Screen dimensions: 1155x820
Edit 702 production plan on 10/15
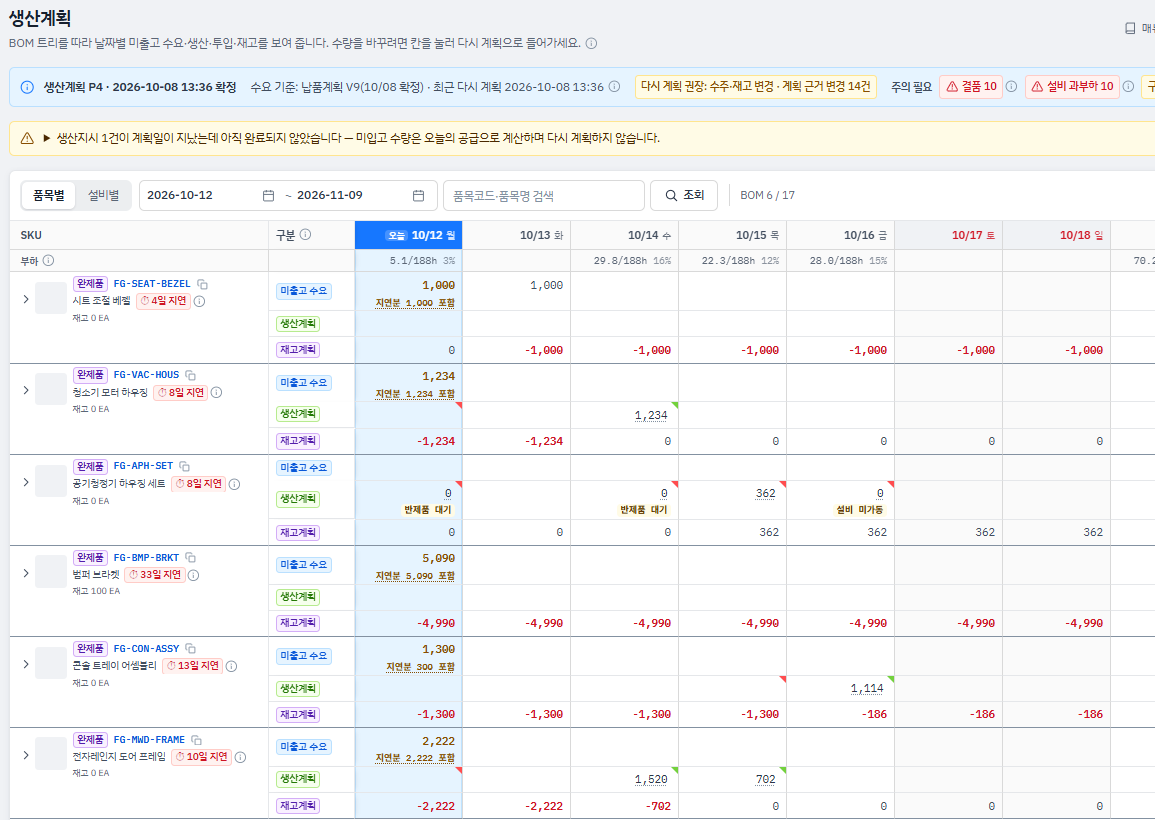coord(766,779)
